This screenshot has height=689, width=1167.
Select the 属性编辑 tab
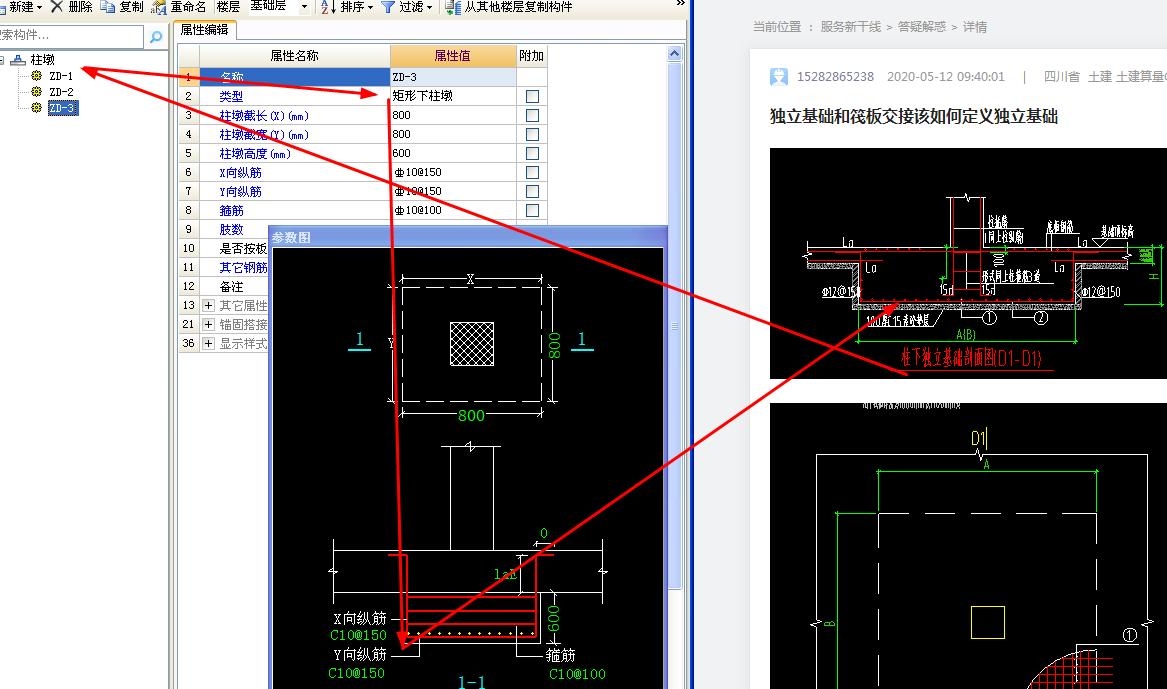tap(205, 30)
